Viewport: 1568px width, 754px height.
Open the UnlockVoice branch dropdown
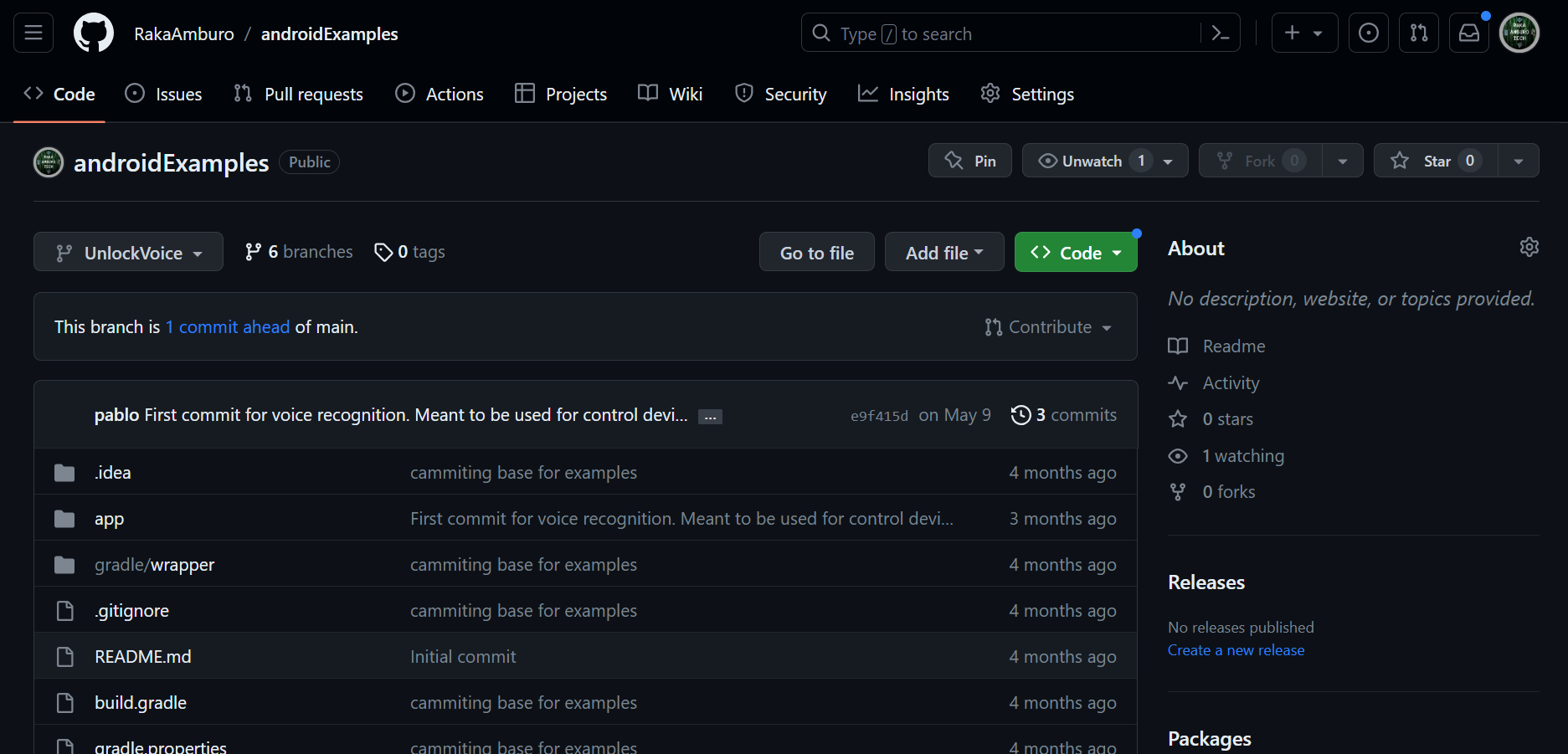tap(128, 252)
